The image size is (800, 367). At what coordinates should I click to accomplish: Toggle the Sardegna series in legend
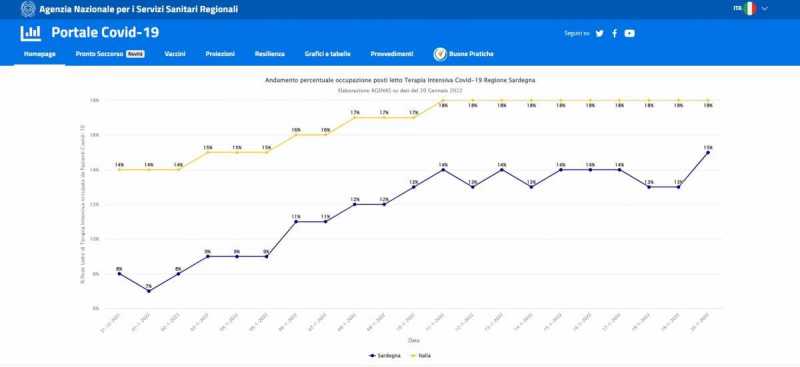[x=385, y=355]
